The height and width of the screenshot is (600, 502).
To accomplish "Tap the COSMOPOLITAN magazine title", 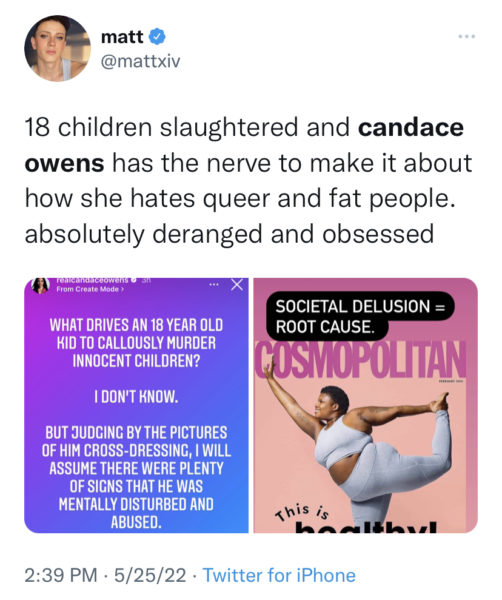I will pos(360,360).
